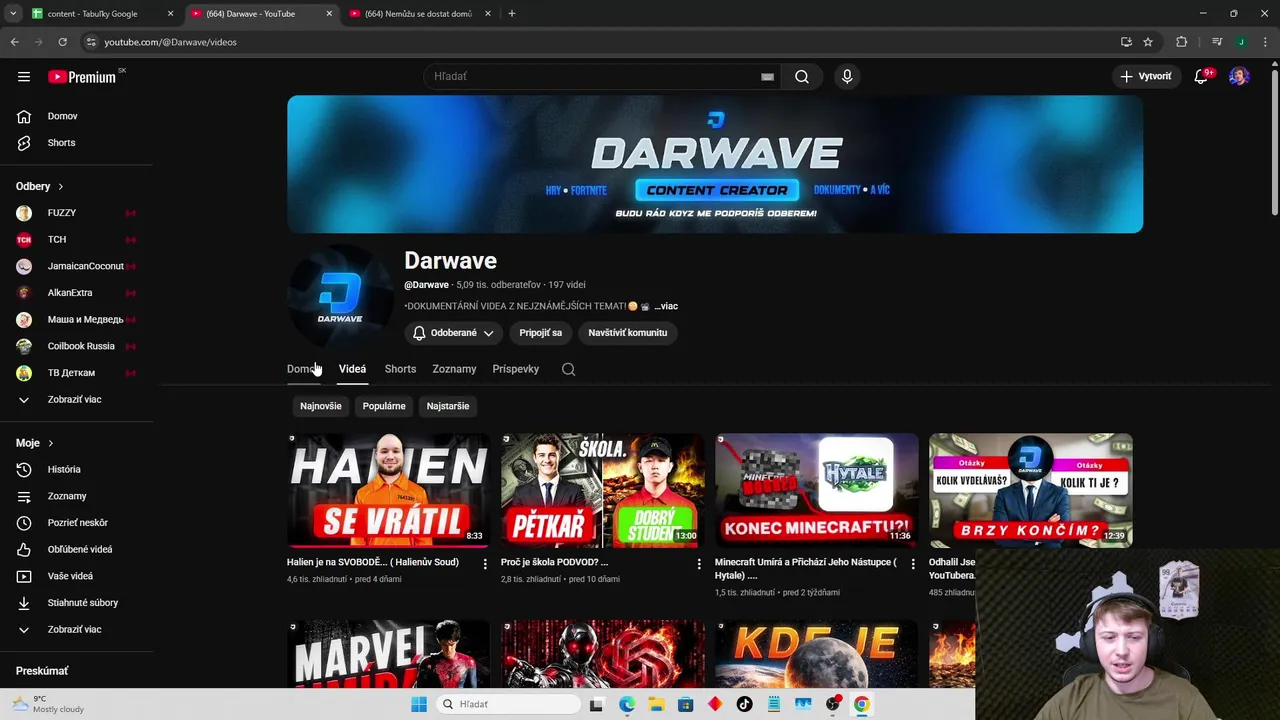Switch to the channel Shorts tab
The width and height of the screenshot is (1280, 720).
(x=400, y=369)
